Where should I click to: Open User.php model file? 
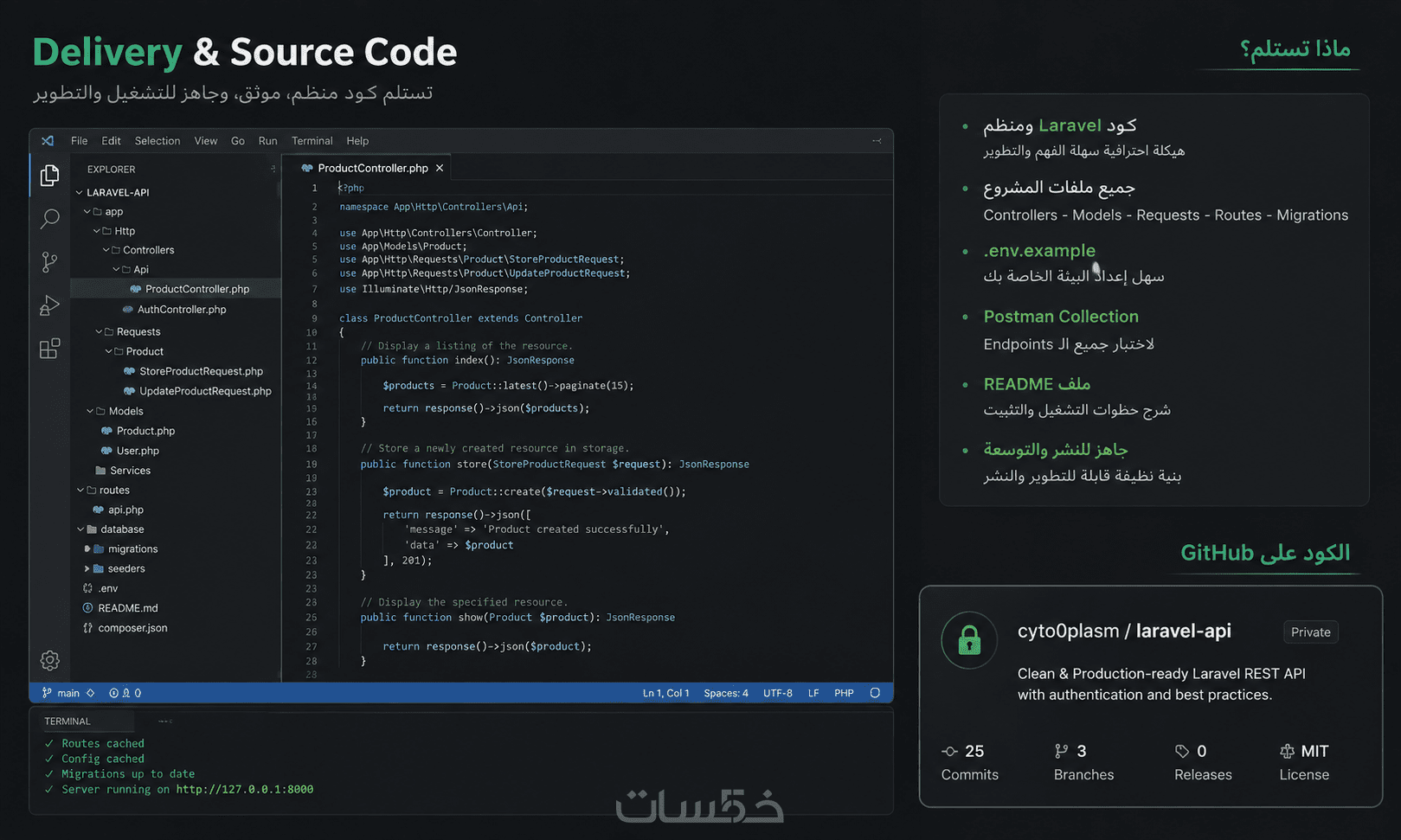pyautogui.click(x=138, y=451)
